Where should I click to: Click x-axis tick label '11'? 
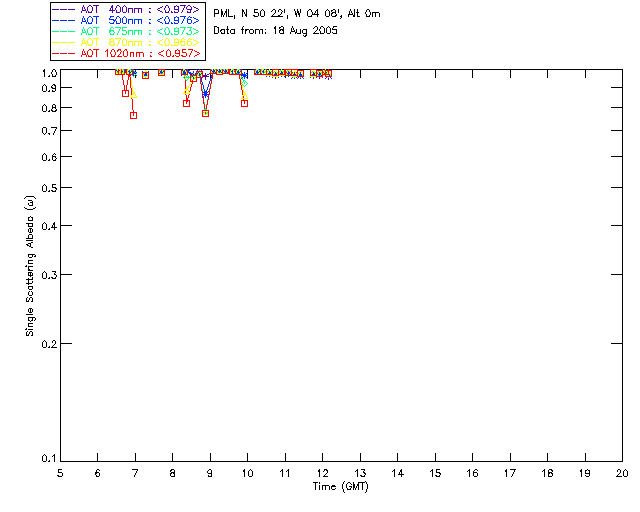(x=285, y=473)
